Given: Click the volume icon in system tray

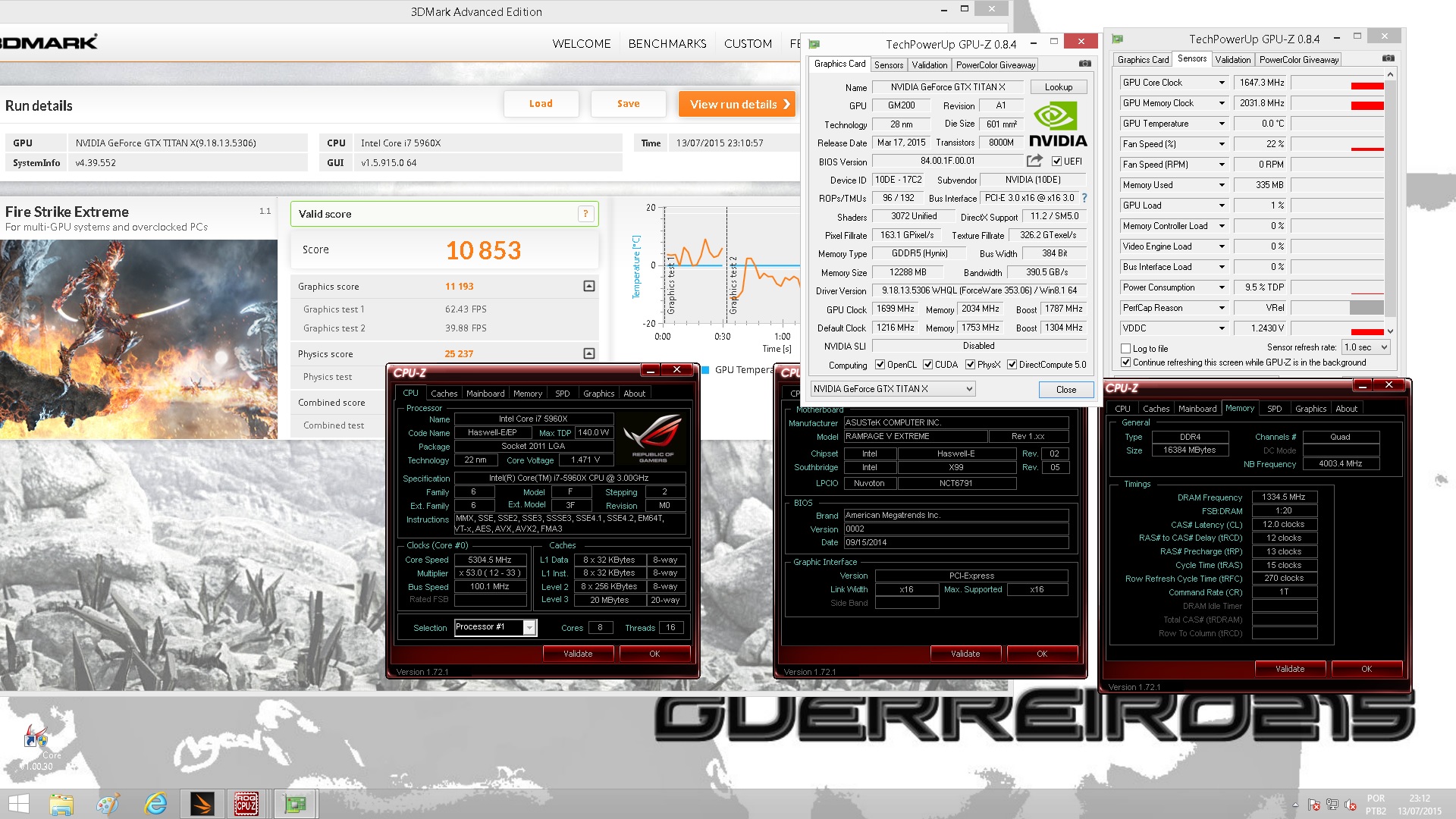Looking at the screenshot, I should [1351, 805].
